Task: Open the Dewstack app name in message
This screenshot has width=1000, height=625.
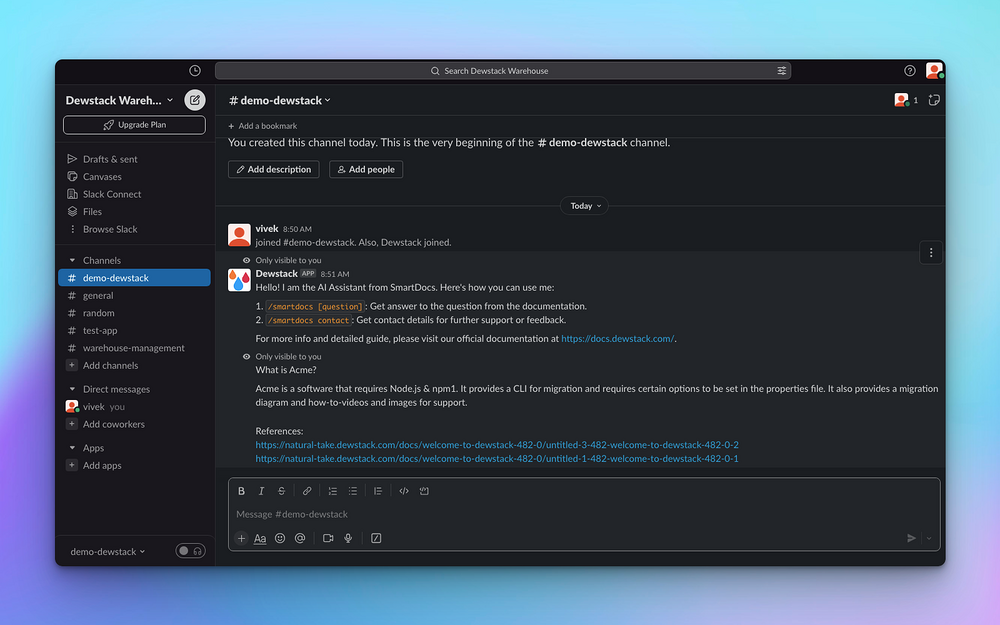Action: [277, 274]
